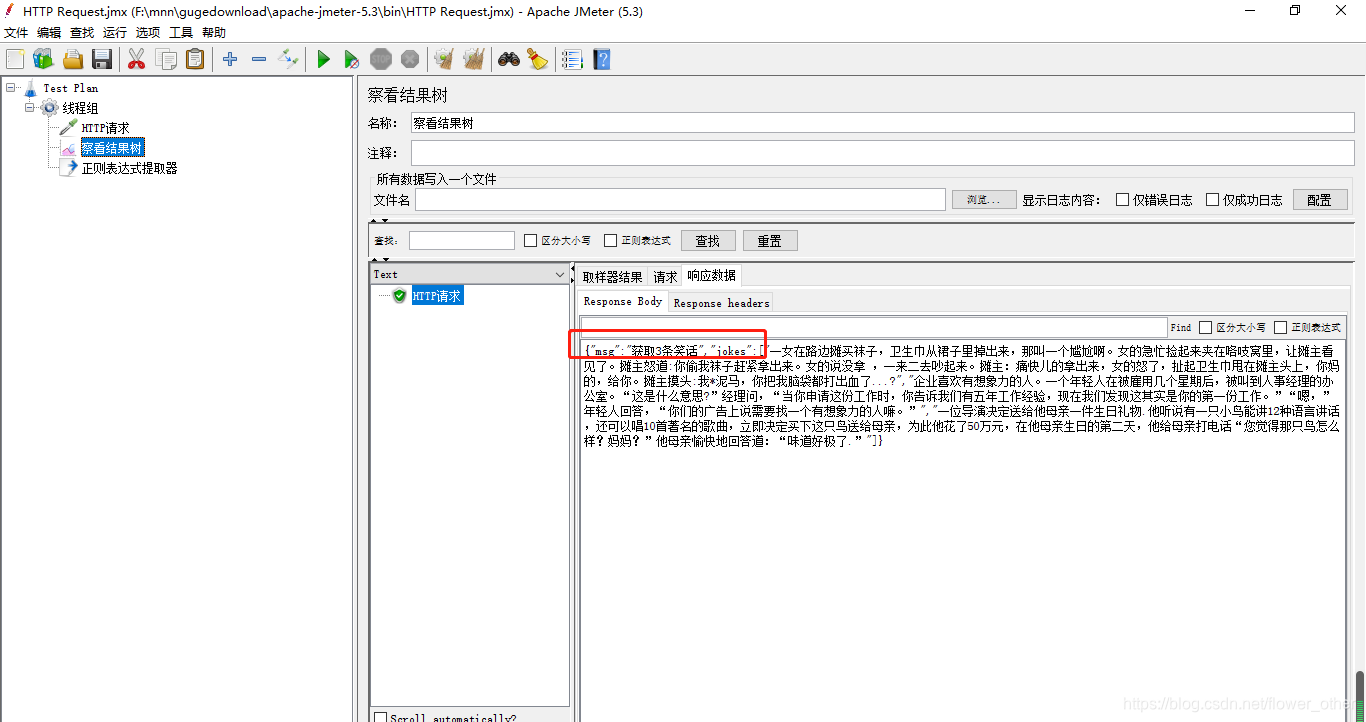
Task: Collapse all nodes with minus icon
Action: (259, 59)
